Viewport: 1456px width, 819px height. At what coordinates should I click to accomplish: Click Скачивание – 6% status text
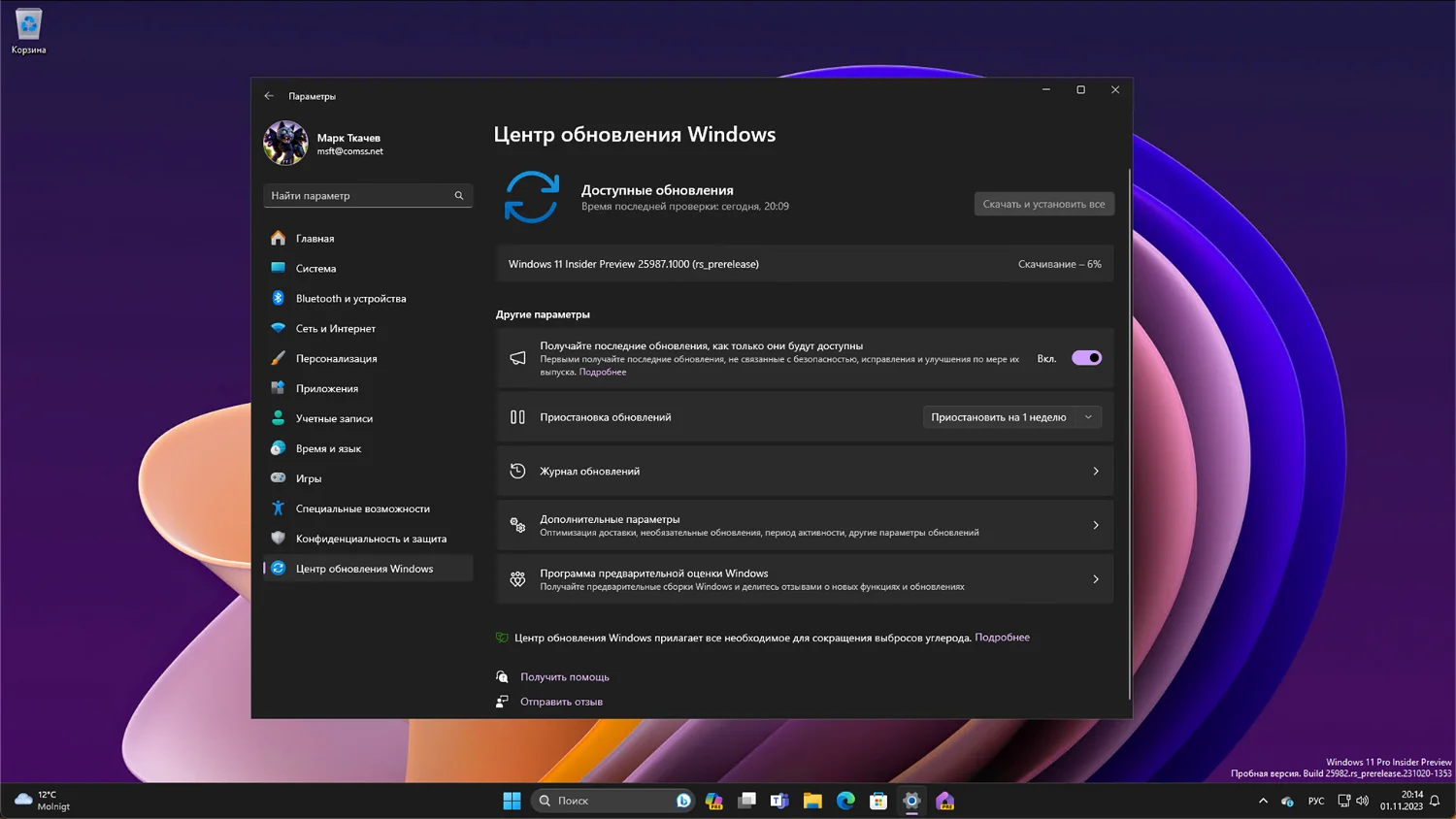point(1059,264)
